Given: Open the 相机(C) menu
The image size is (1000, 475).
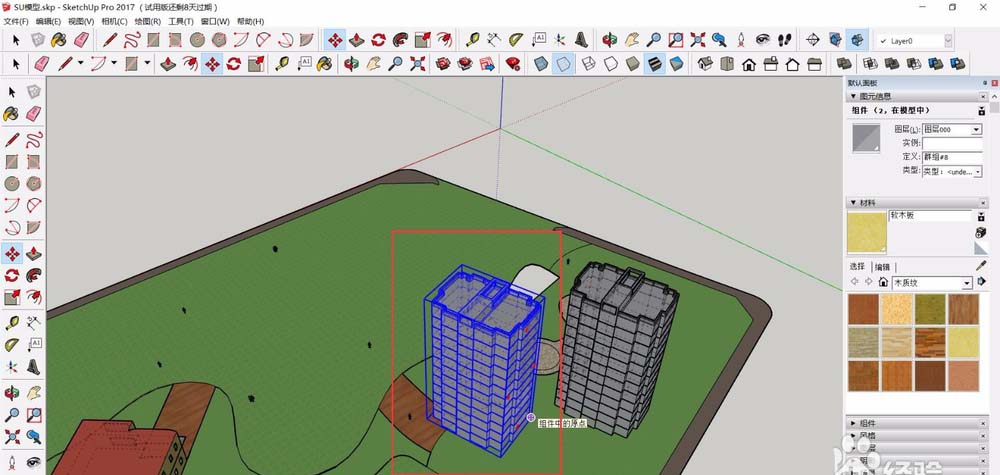Looking at the screenshot, I should (114, 21).
